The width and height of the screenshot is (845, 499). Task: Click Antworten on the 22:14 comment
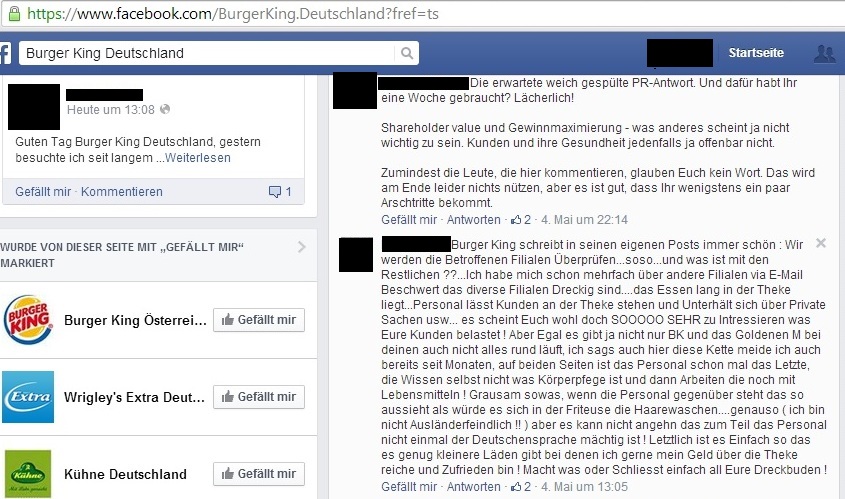coord(474,219)
